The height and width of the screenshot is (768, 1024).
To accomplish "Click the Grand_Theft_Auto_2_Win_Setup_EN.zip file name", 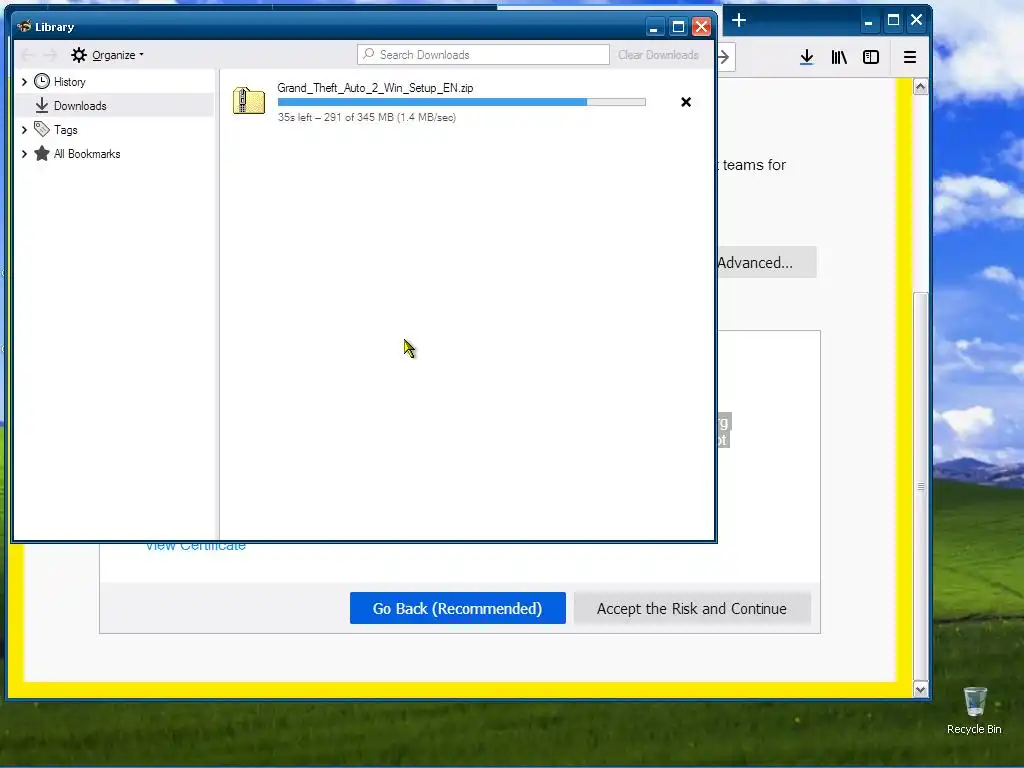I will point(375,88).
